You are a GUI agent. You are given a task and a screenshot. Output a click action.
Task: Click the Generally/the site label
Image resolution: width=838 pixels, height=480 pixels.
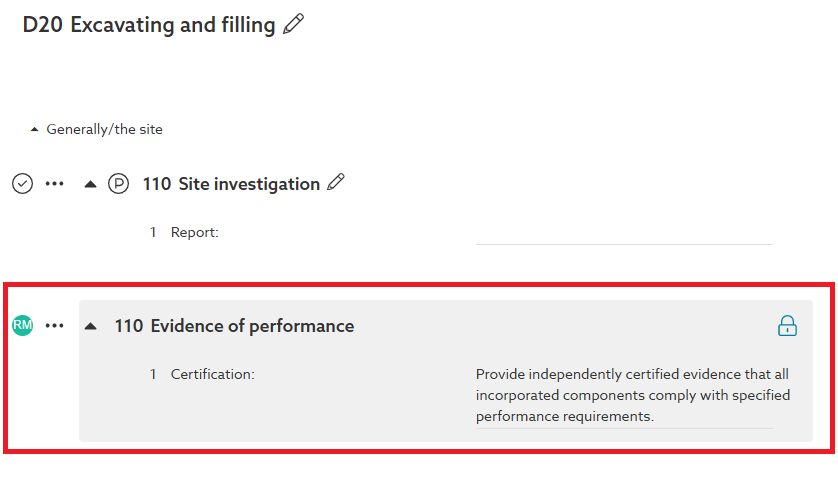click(x=104, y=129)
